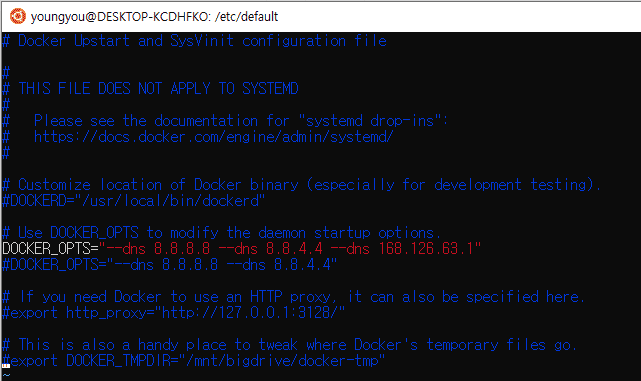The width and height of the screenshot is (641, 381).
Task: Click the first line Docker Upstart comment
Action: tap(194, 40)
